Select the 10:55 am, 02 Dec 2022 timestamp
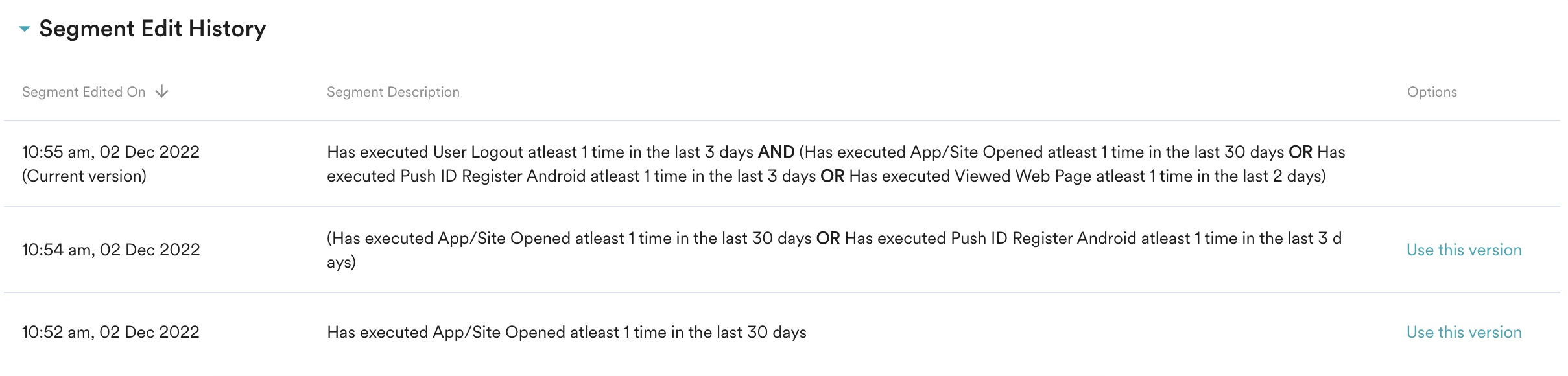This screenshot has width=1568, height=376. pyautogui.click(x=111, y=152)
